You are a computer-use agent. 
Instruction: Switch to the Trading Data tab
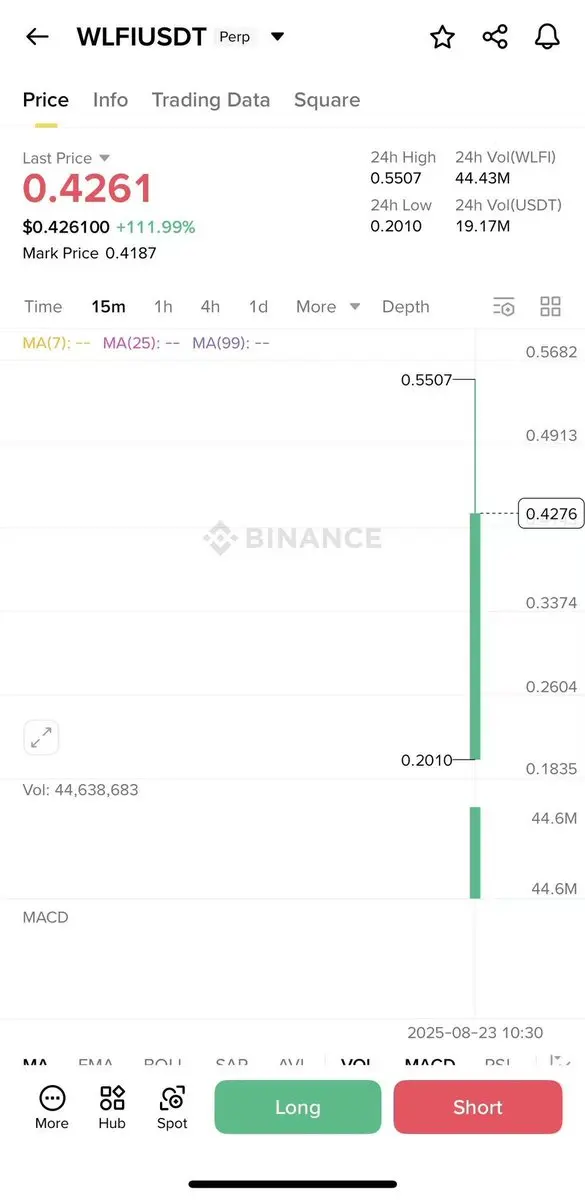pos(211,100)
